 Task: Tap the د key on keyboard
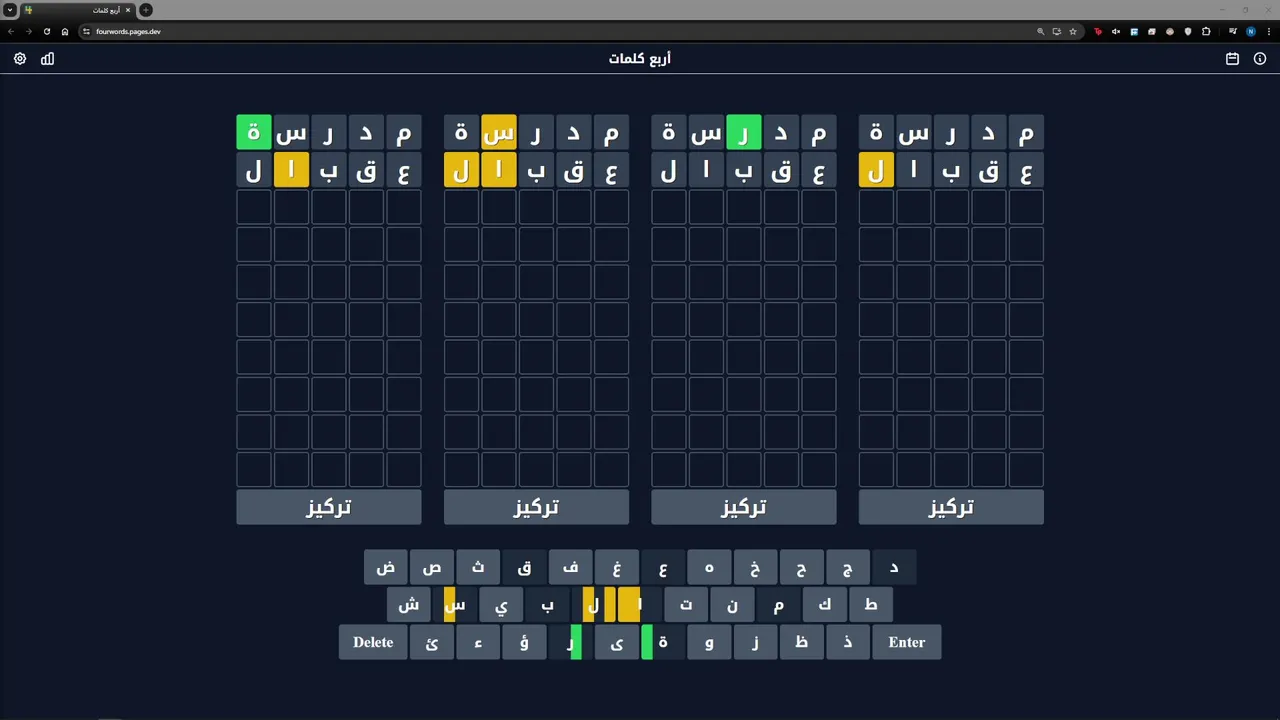(894, 567)
